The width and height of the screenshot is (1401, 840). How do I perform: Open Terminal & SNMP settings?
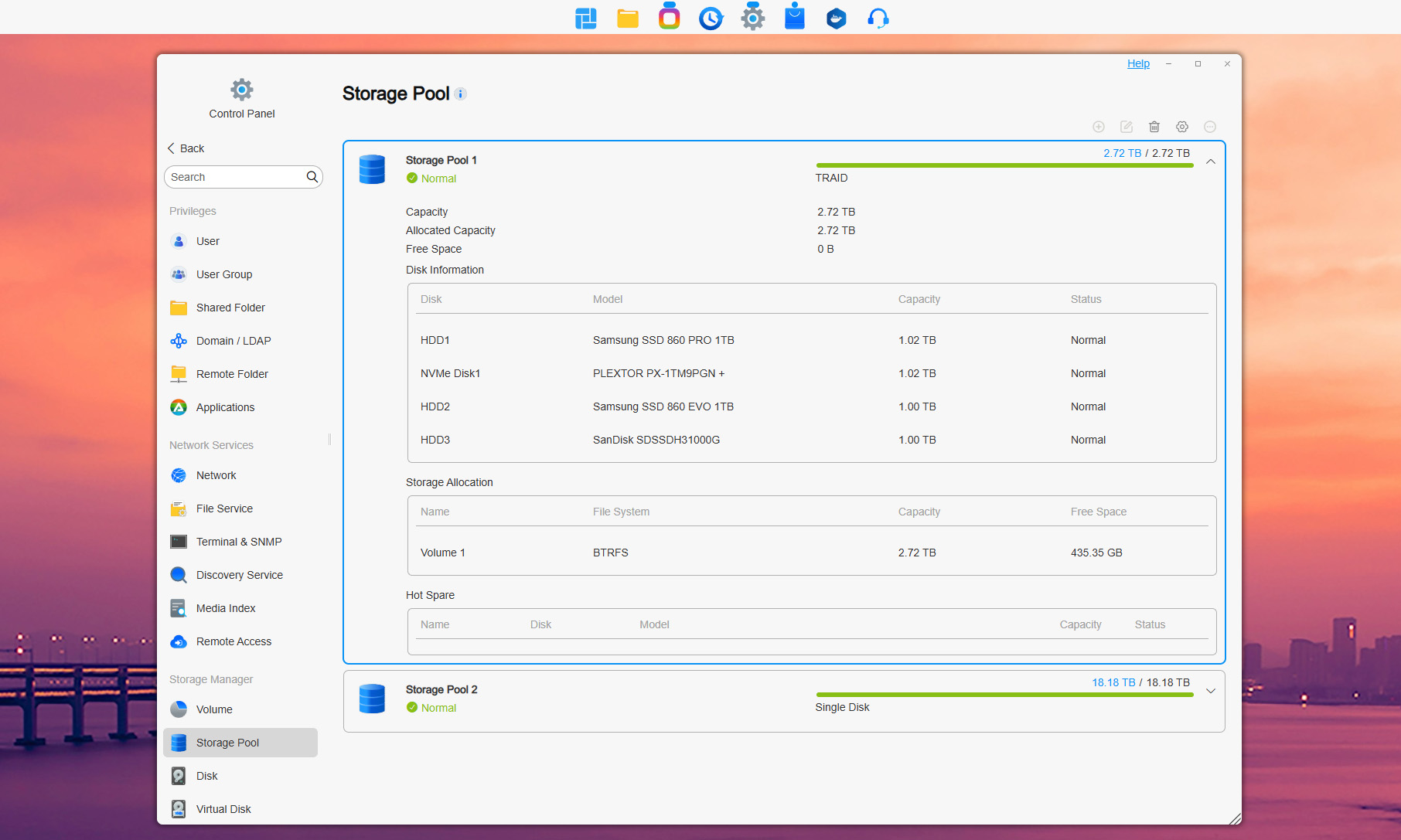point(239,542)
